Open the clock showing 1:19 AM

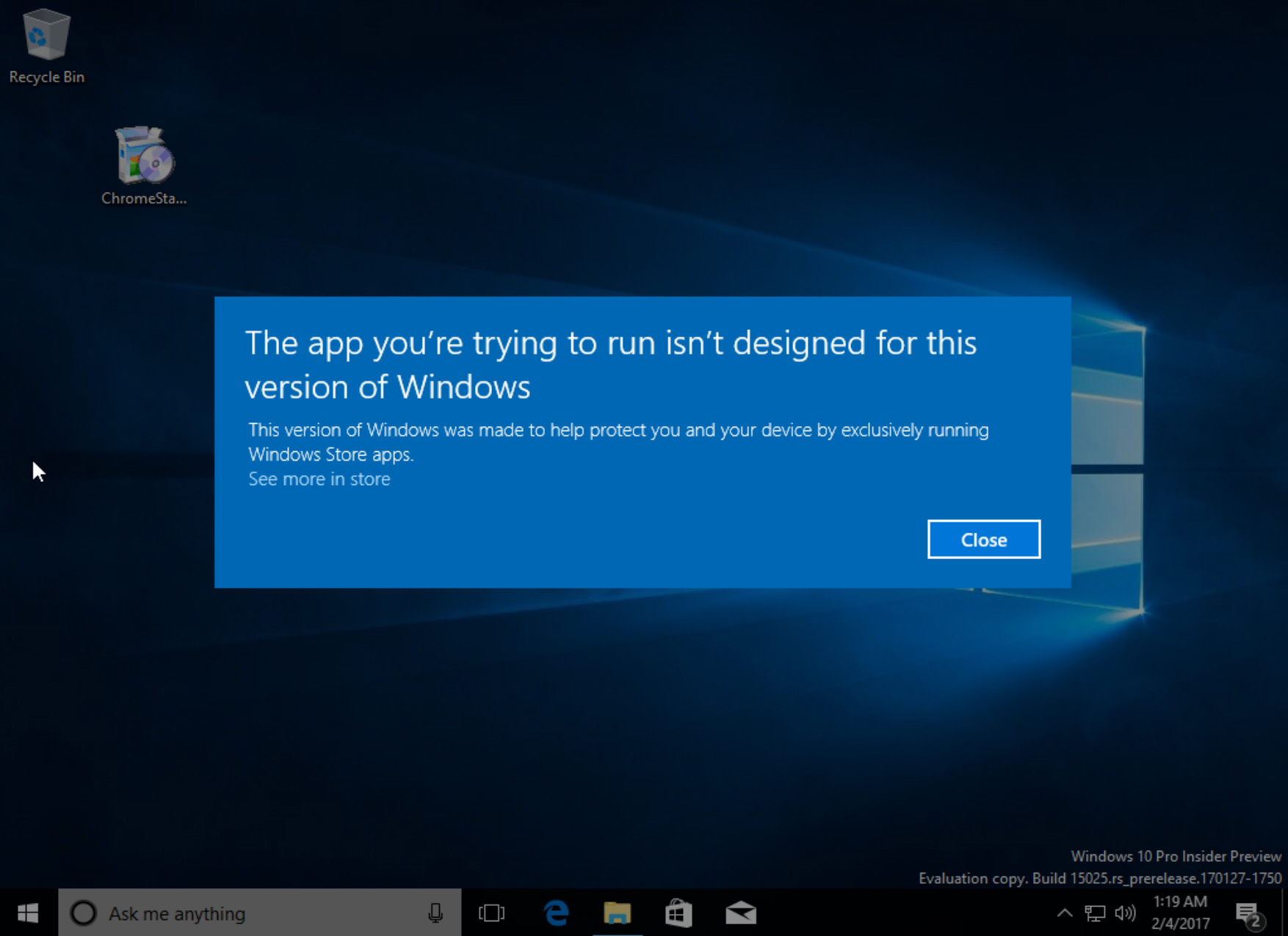[x=1180, y=912]
